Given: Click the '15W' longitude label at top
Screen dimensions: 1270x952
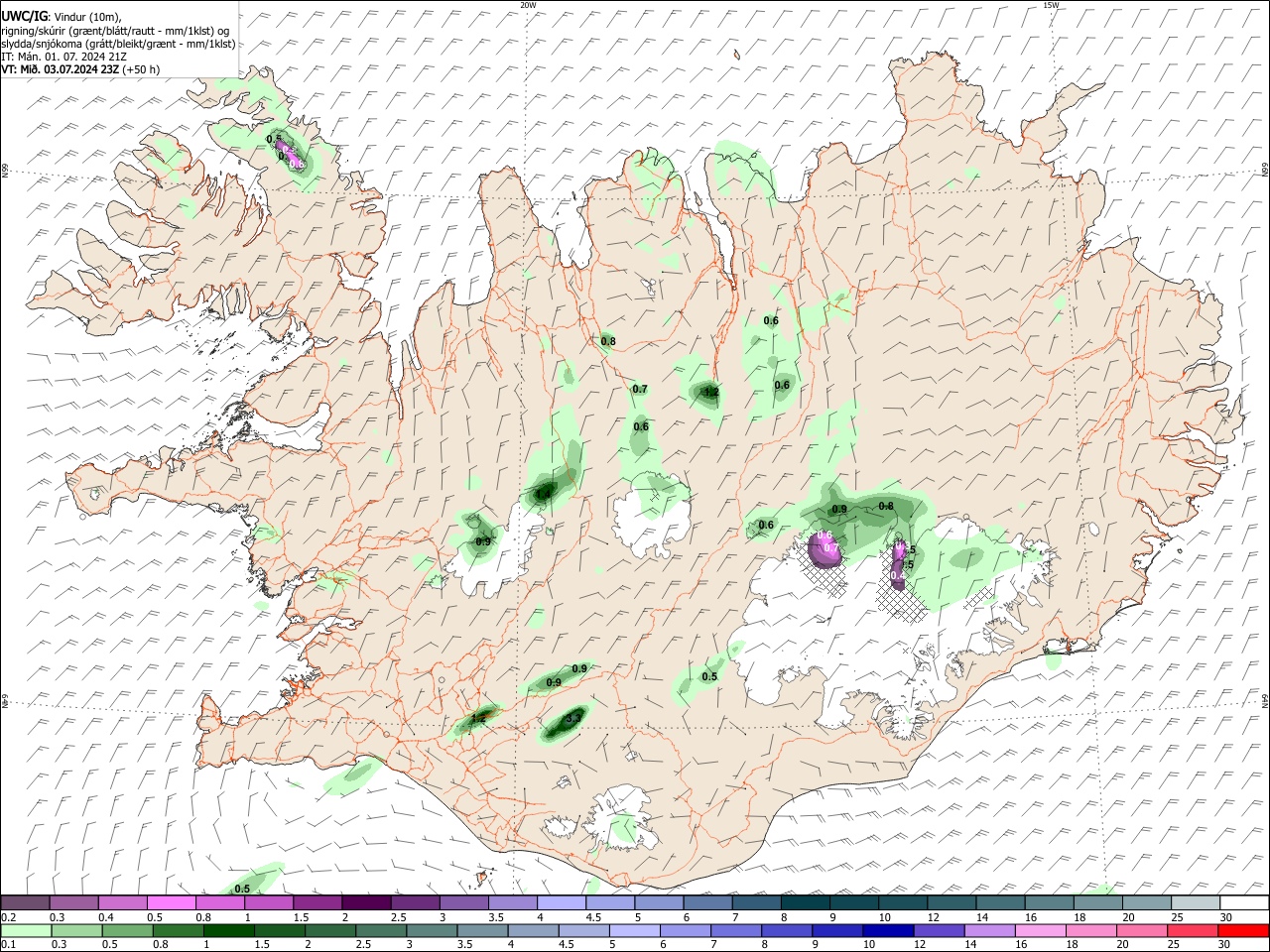Looking at the screenshot, I should 1051,5.
